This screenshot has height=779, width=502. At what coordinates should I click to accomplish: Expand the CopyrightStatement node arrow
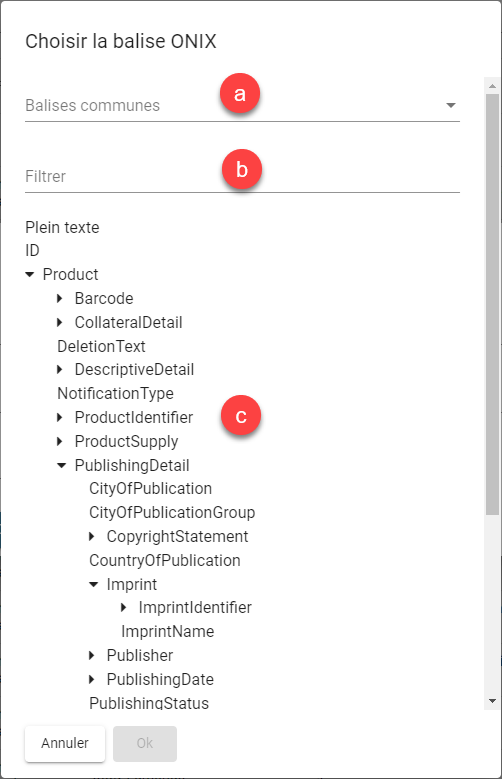coord(92,537)
